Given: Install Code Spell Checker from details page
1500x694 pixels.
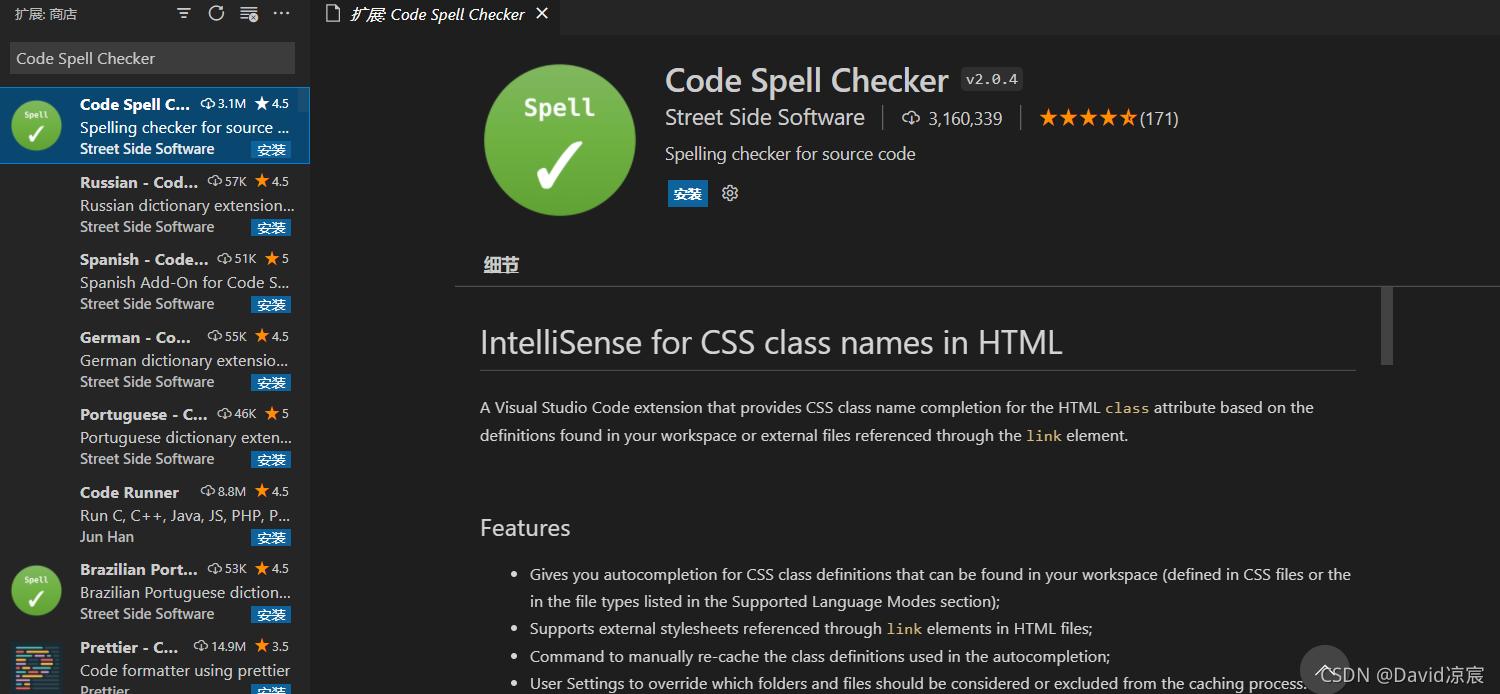Looking at the screenshot, I should coord(688,194).
